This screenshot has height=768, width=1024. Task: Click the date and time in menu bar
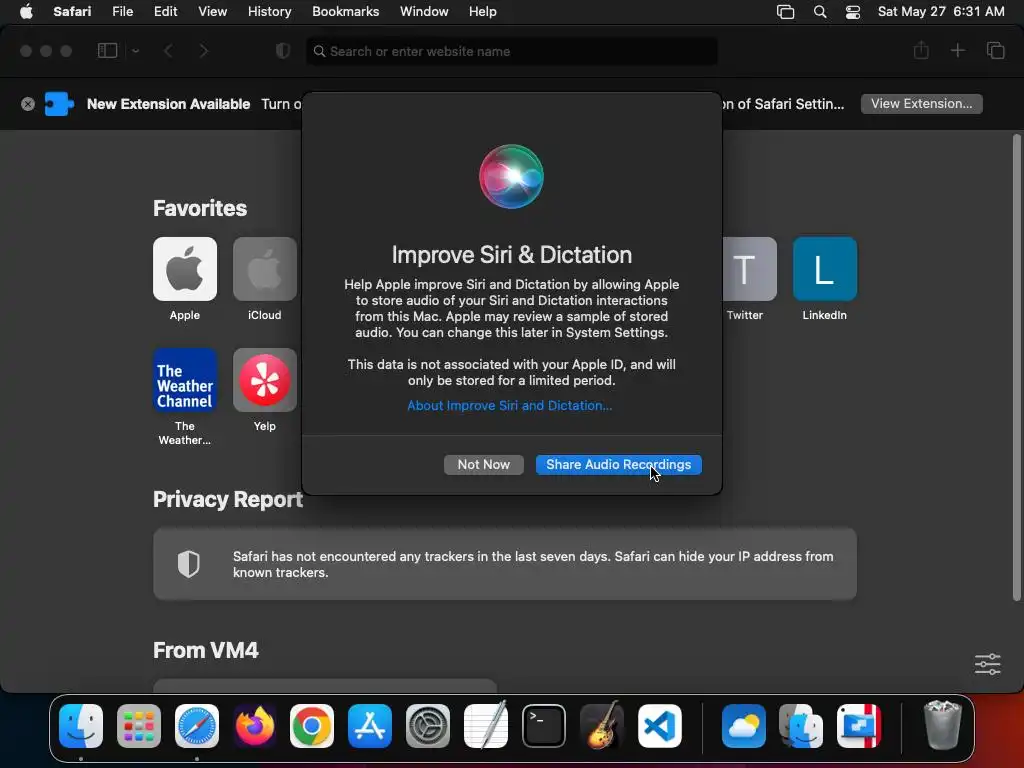(x=941, y=12)
